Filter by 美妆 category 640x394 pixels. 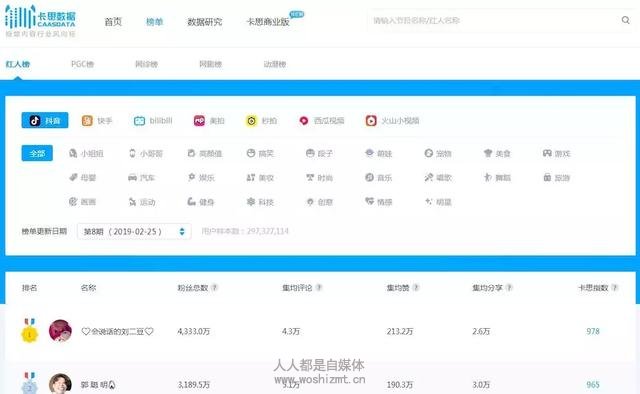pos(260,178)
